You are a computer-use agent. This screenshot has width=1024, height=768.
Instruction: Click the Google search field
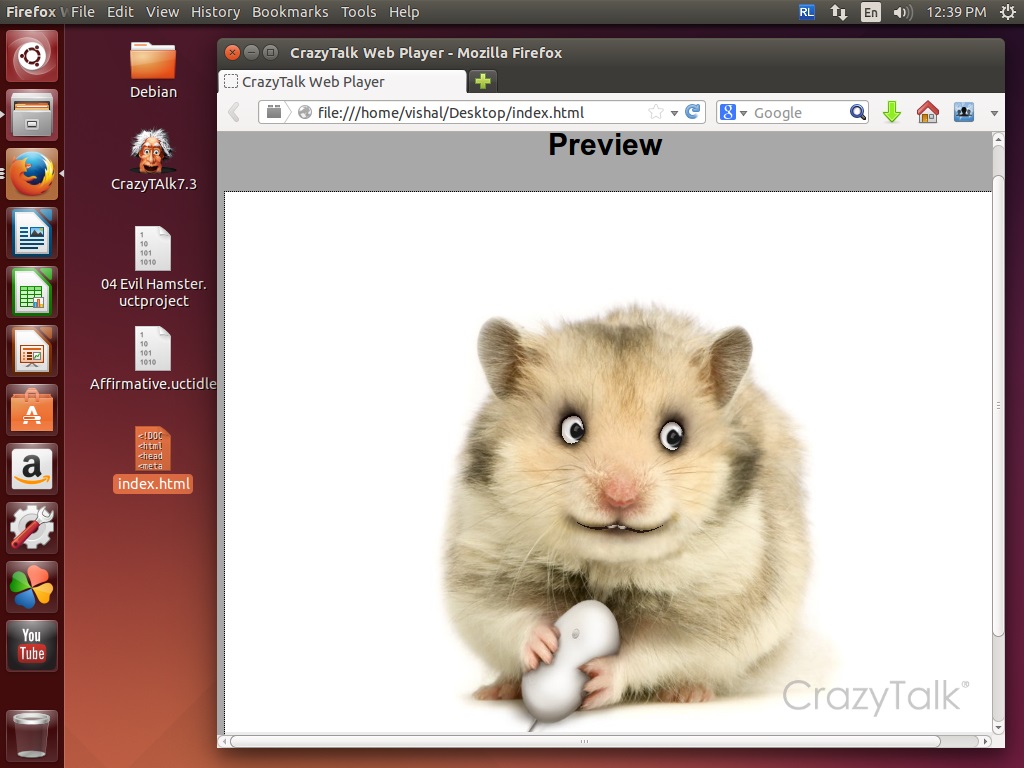coord(793,112)
